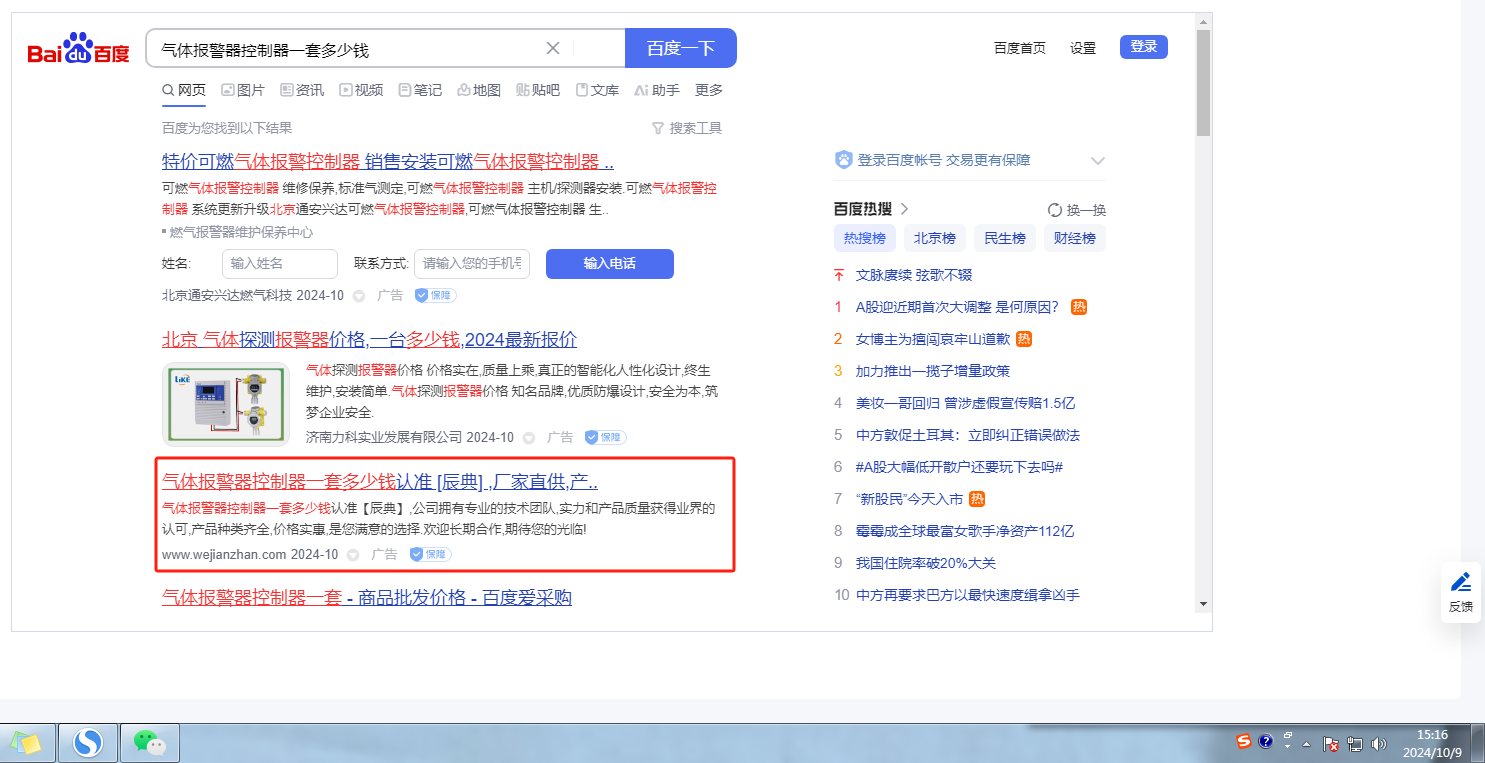Image resolution: width=1485 pixels, height=763 pixels.
Task: Click the Sogou browser taskbar icon
Action: (88, 743)
